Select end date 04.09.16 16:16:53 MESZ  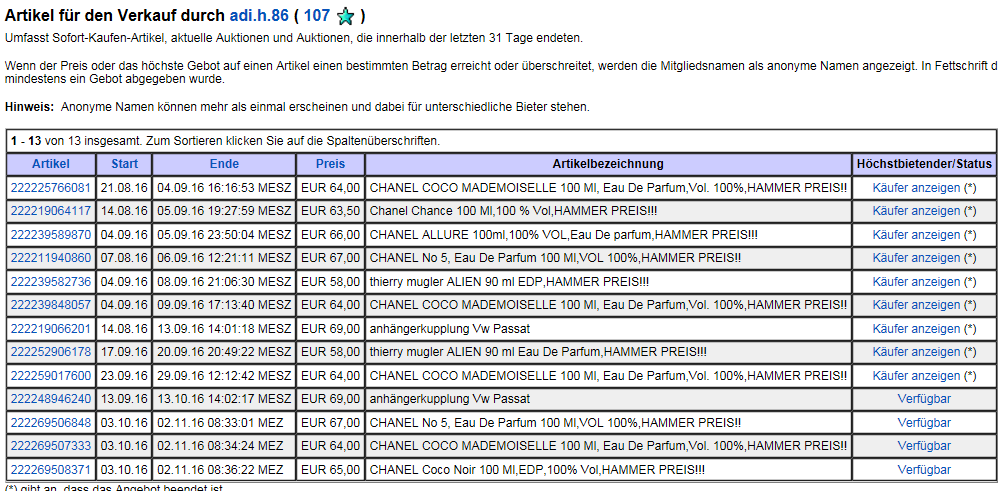(224, 187)
